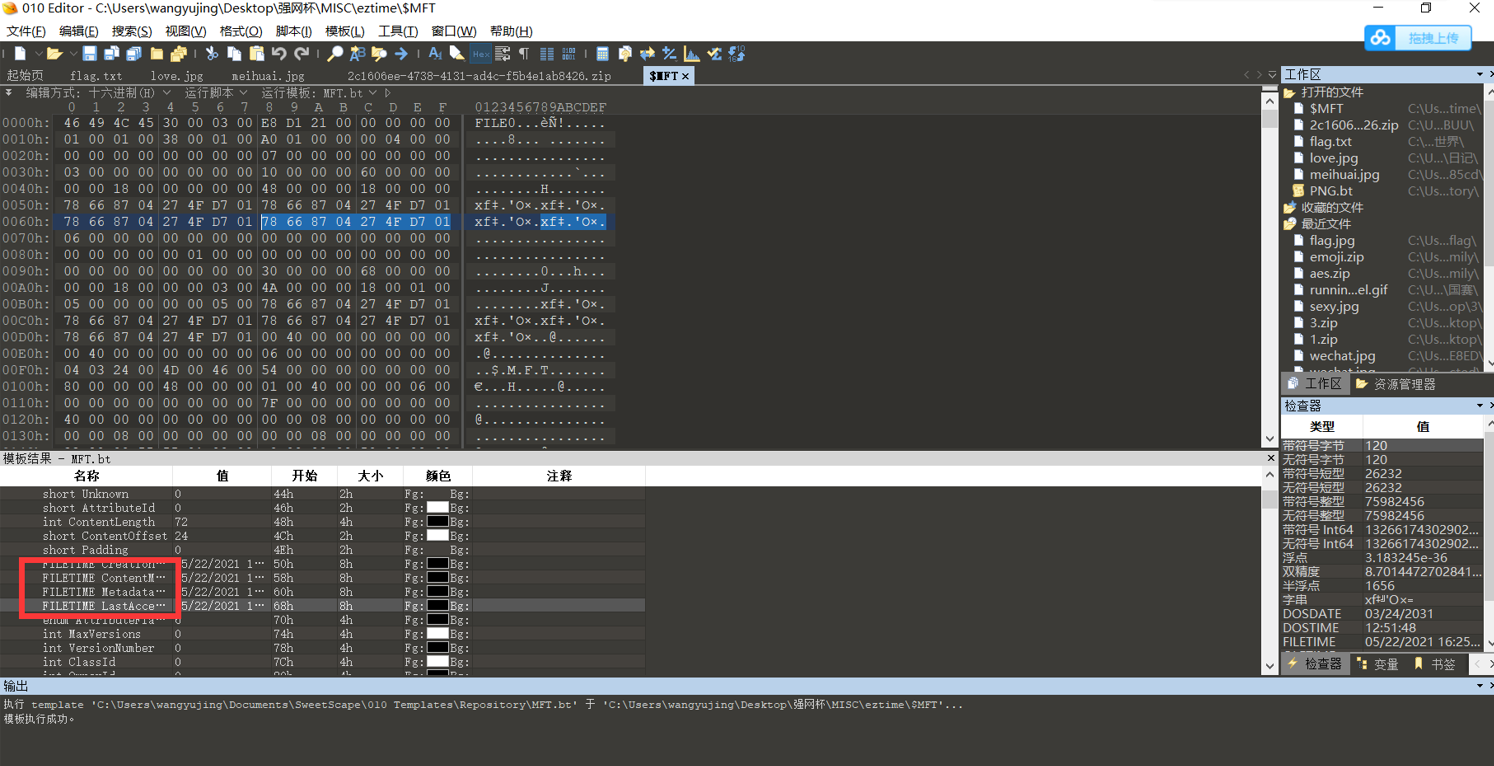Open the Calculator tool icon
Viewport: 1494px width, 766px height.
[602, 54]
